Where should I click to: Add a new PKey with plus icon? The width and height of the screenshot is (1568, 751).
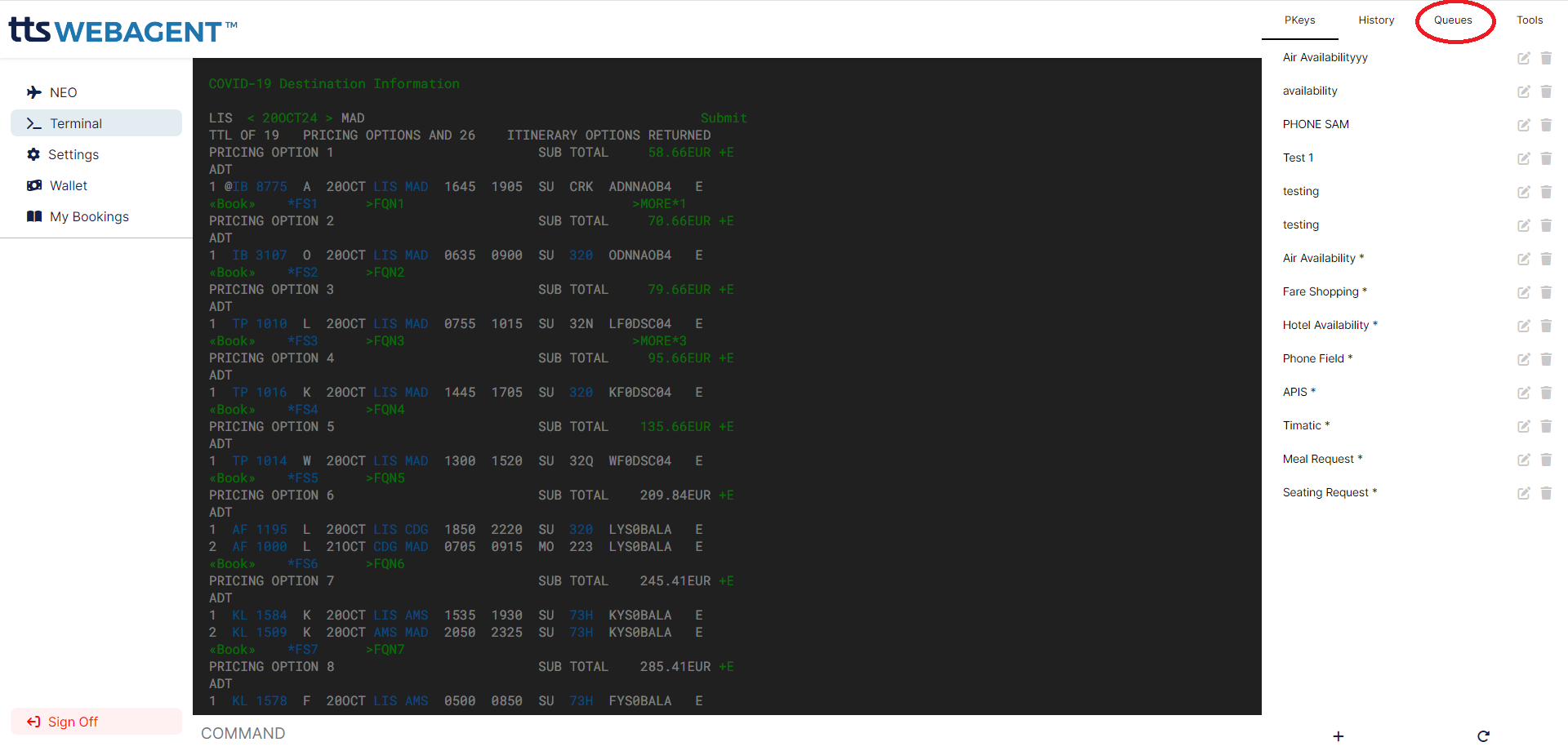pyautogui.click(x=1339, y=736)
